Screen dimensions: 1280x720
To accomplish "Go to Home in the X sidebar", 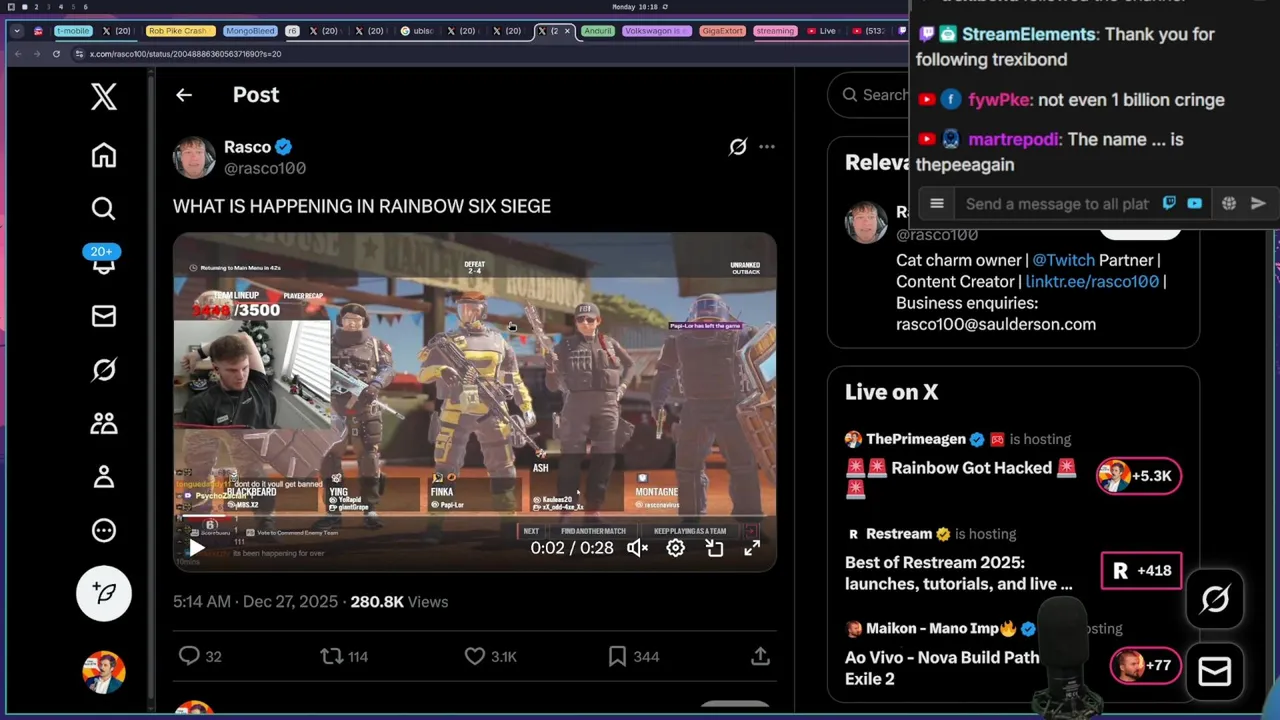I will click(103, 155).
